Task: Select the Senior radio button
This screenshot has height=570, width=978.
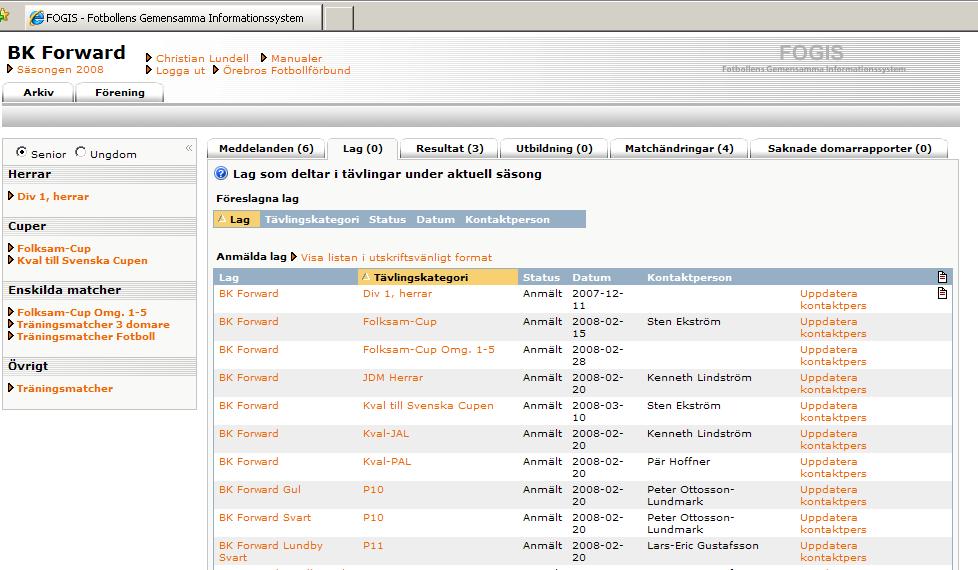Action: pyautogui.click(x=21, y=152)
